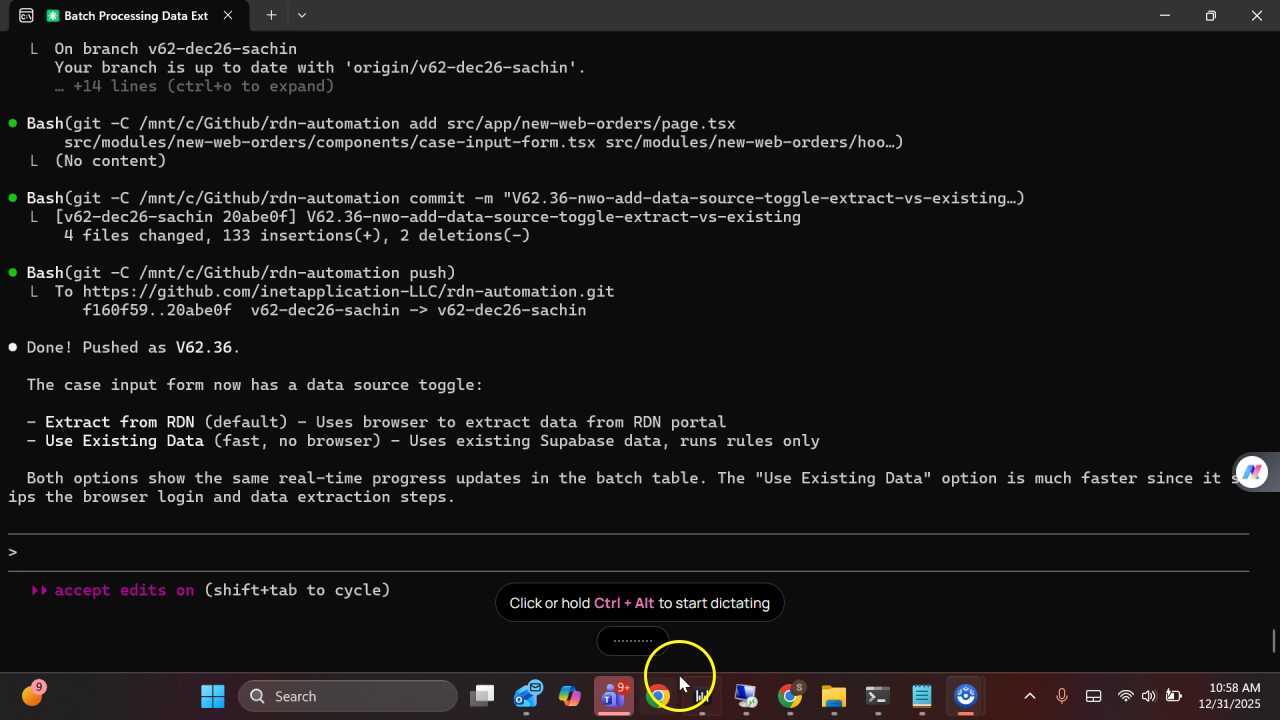
Task: Click the dictation pill below the tooltip
Action: (632, 641)
